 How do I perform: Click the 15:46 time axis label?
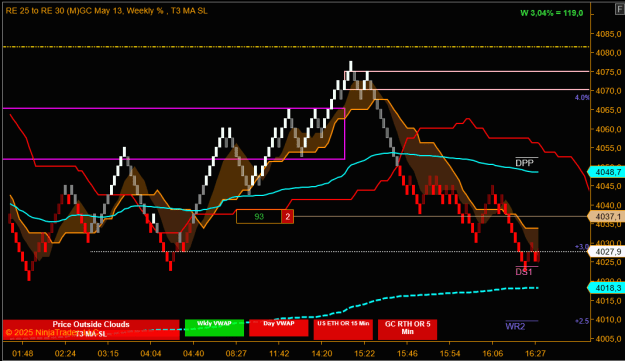click(407, 353)
